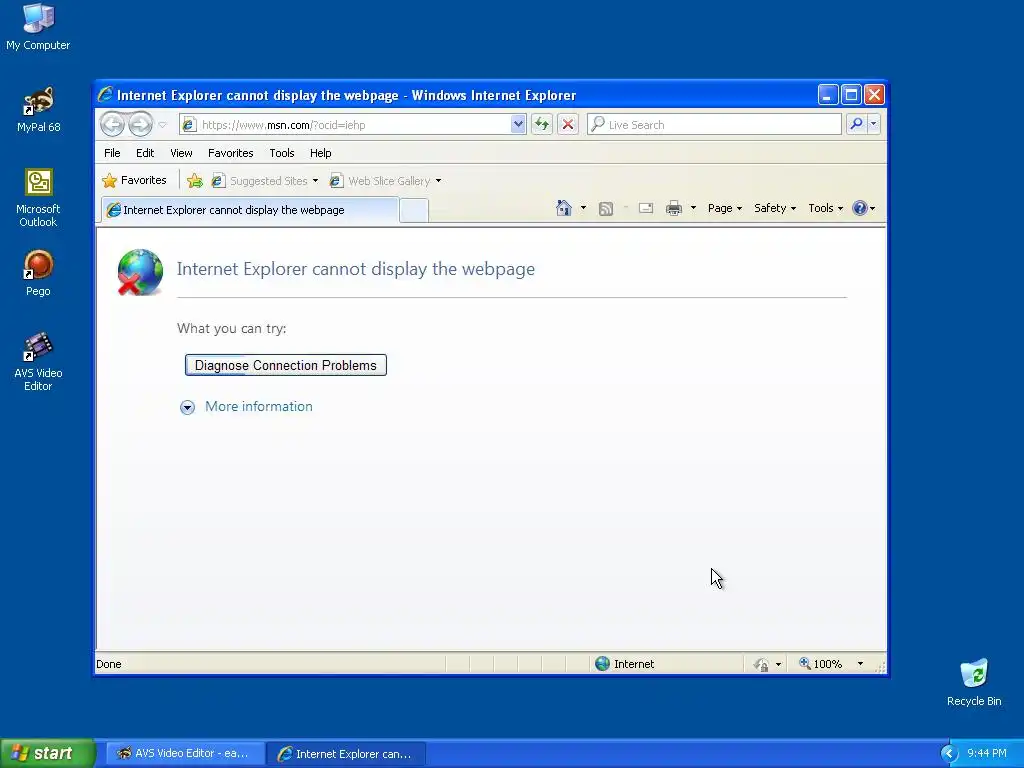
Task: Click the Recycle Bin desktop icon
Action: pyautogui.click(x=974, y=682)
